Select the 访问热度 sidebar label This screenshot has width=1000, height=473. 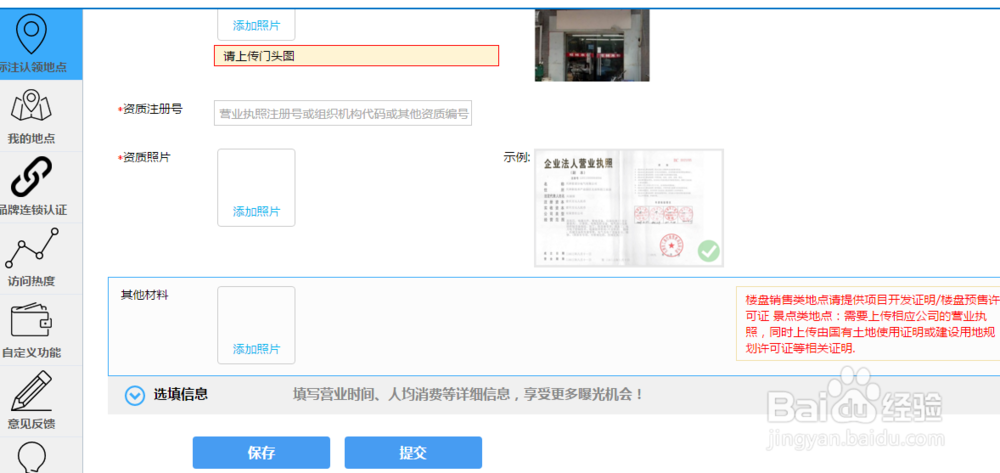tap(31, 281)
